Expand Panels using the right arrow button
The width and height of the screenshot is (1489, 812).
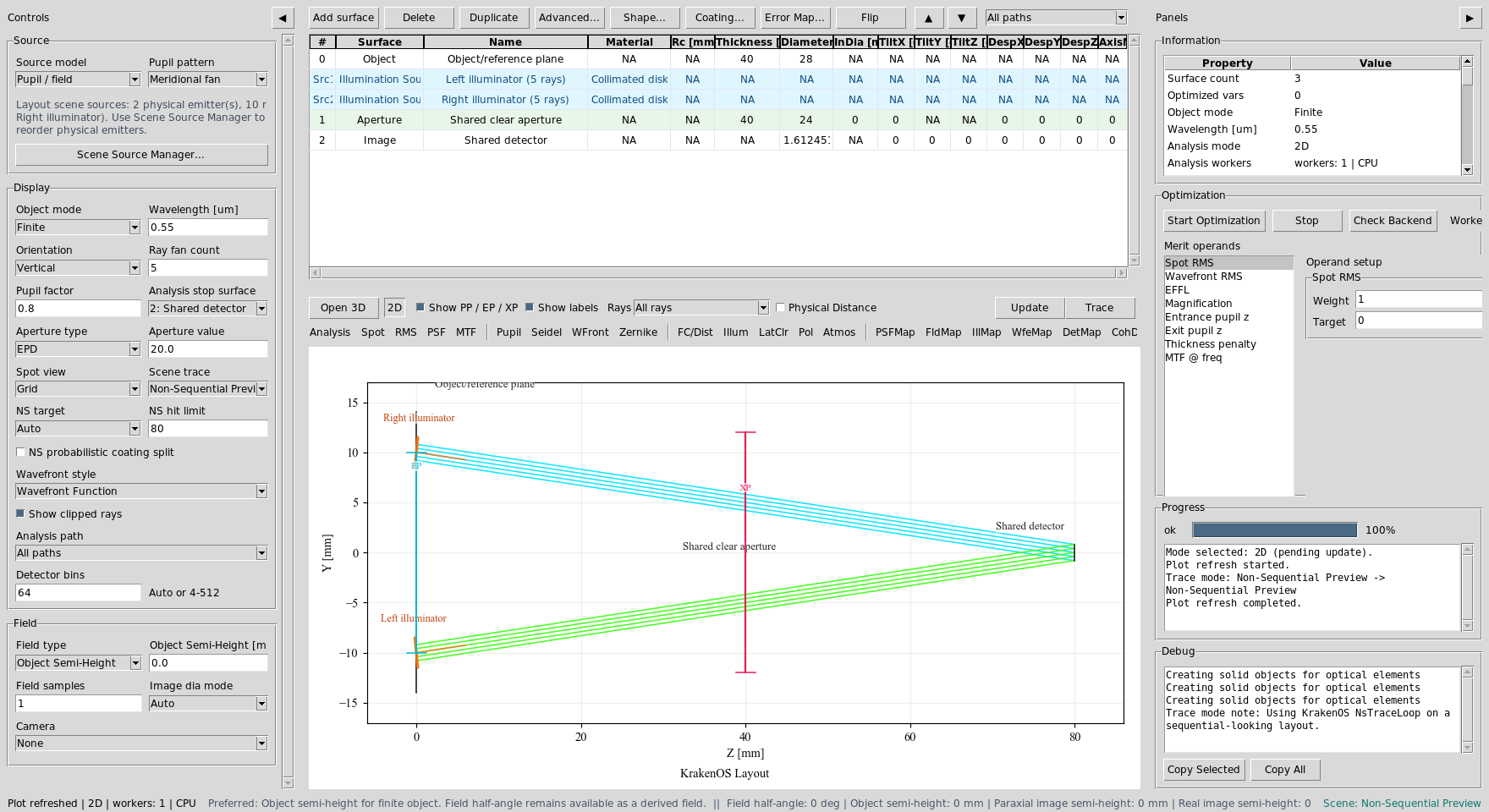click(x=1470, y=18)
